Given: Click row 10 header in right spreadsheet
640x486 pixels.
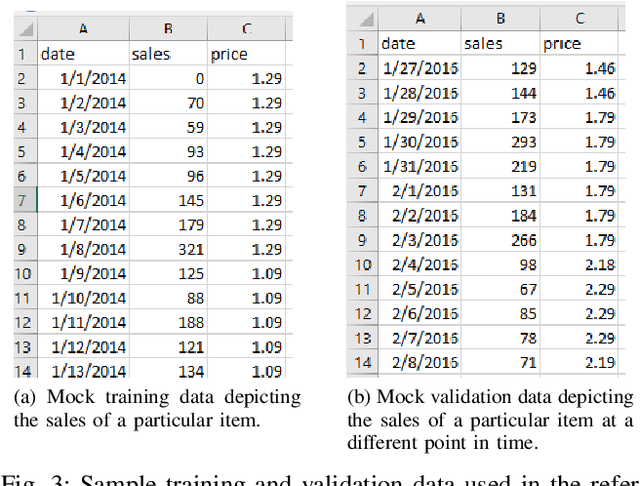Looking at the screenshot, I should click(361, 264).
